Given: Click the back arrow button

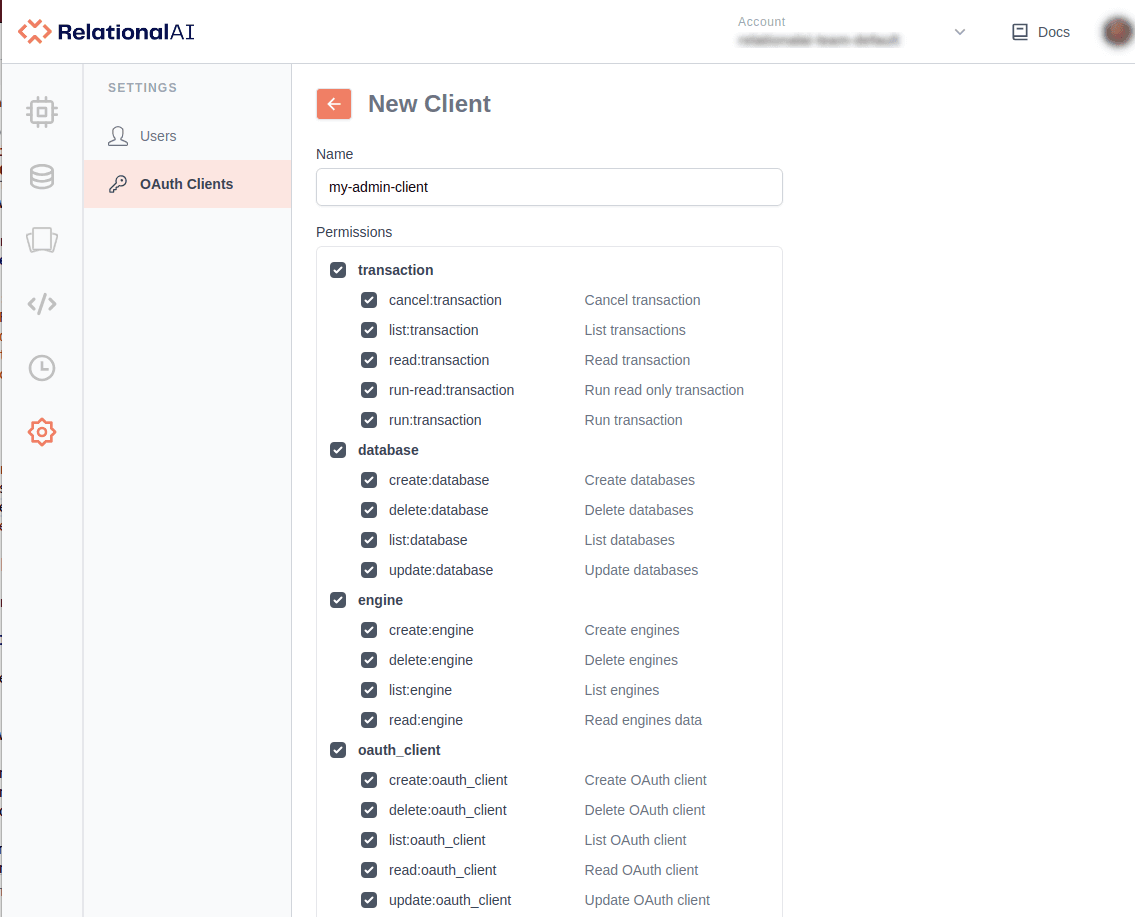Looking at the screenshot, I should pos(334,104).
